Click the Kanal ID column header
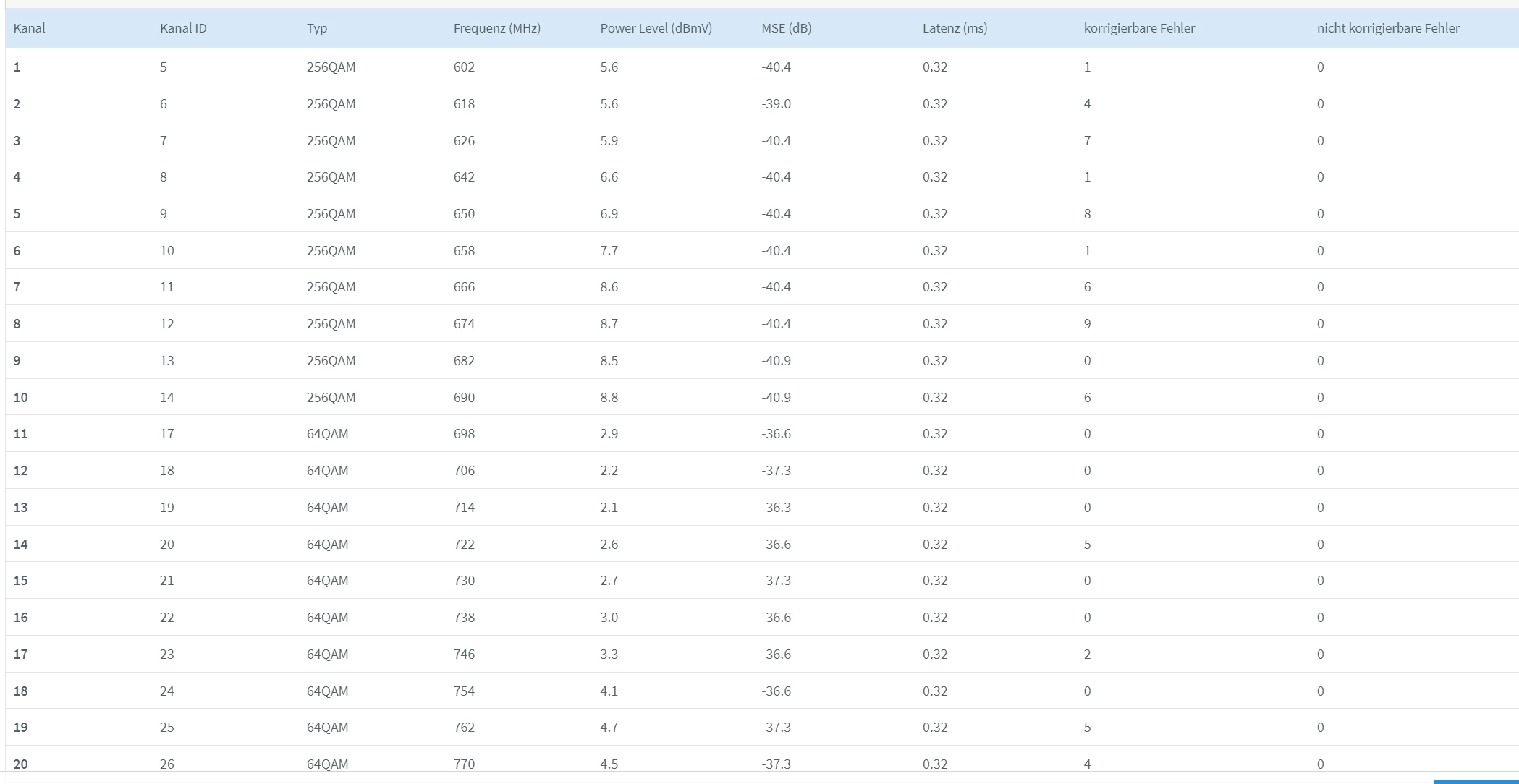 point(183,28)
